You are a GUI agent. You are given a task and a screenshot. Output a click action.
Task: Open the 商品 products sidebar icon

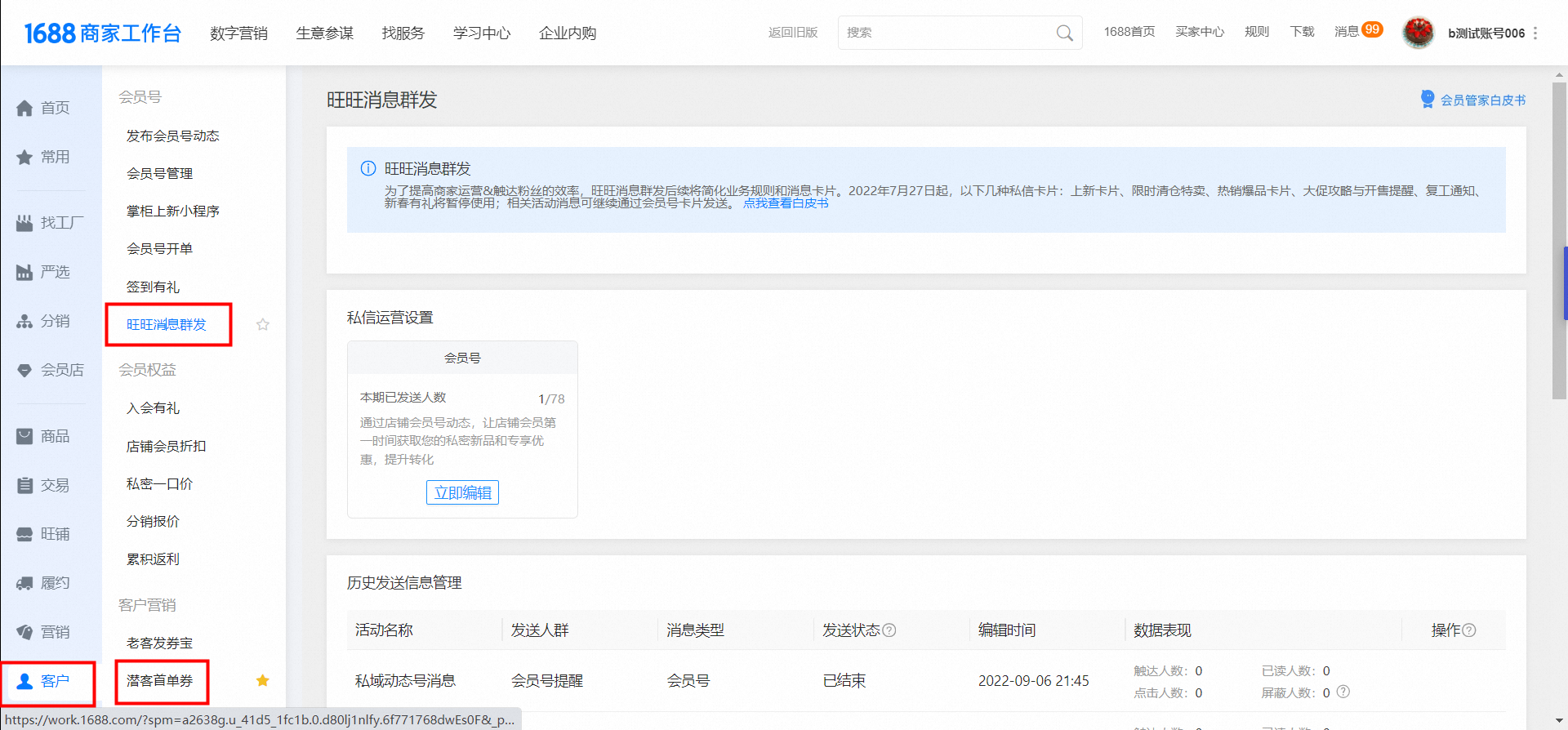[24, 437]
